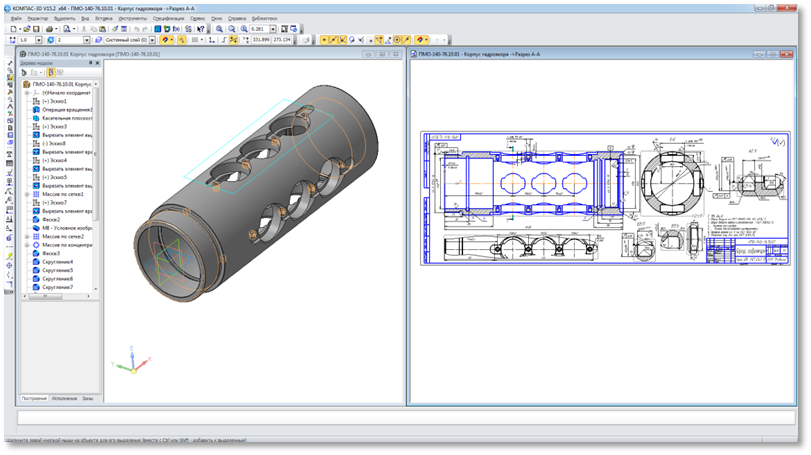Click the New document icon
This screenshot has height=455, width=811.
click(x=12, y=29)
